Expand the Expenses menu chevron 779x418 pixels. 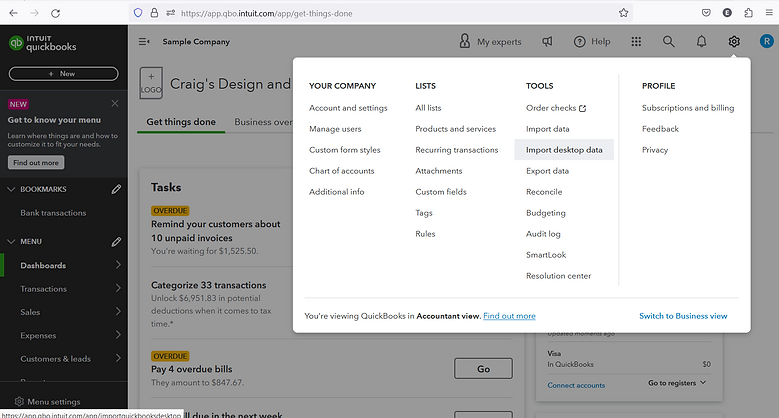118,335
